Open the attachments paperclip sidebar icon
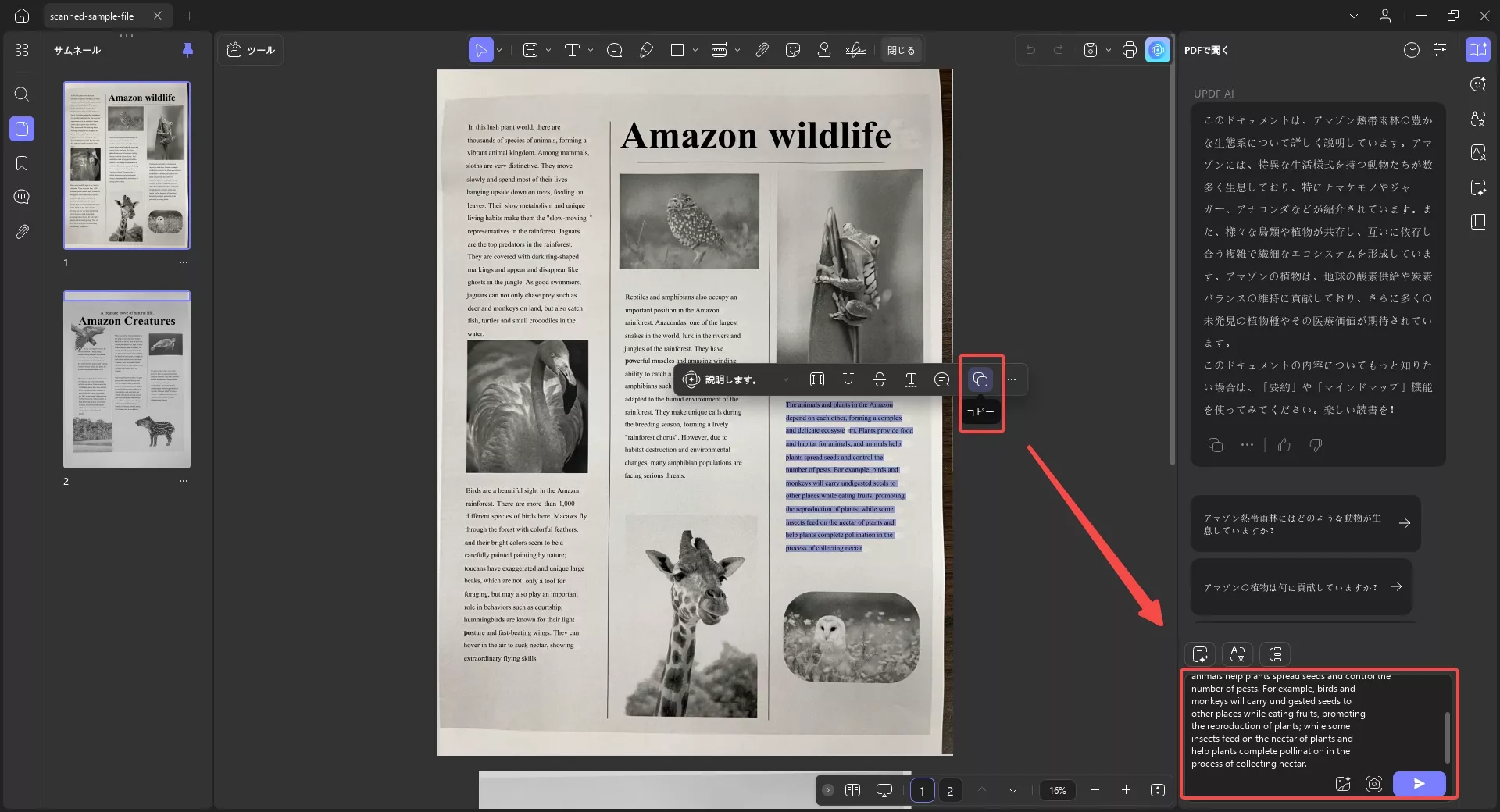This screenshot has width=1500, height=812. [22, 232]
